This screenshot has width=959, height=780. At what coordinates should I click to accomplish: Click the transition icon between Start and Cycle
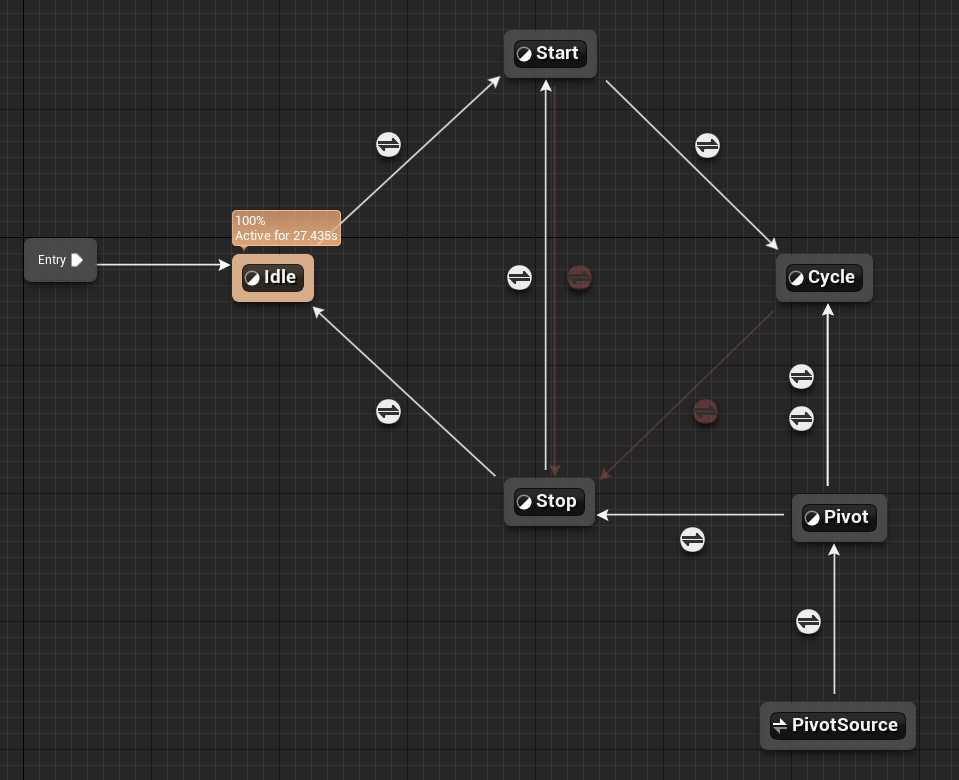coord(707,145)
